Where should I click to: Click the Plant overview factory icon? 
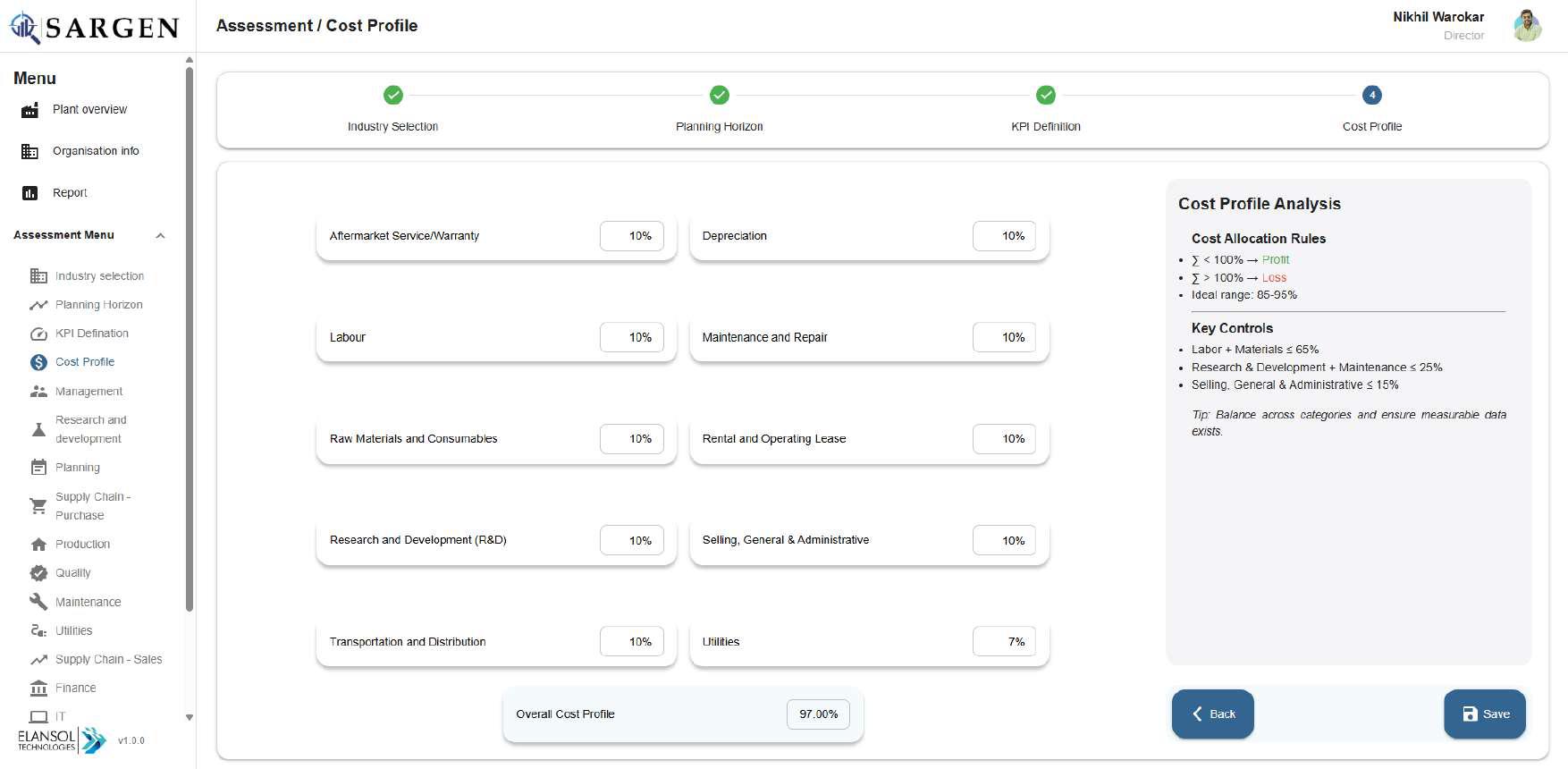(30, 110)
